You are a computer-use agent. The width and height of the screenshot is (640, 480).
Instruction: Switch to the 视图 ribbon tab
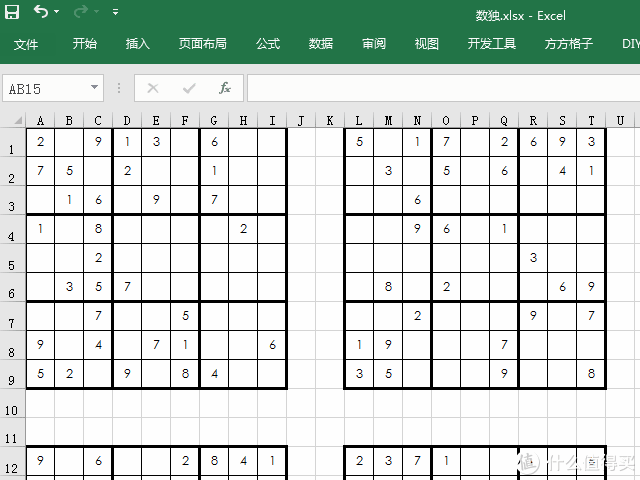(427, 43)
